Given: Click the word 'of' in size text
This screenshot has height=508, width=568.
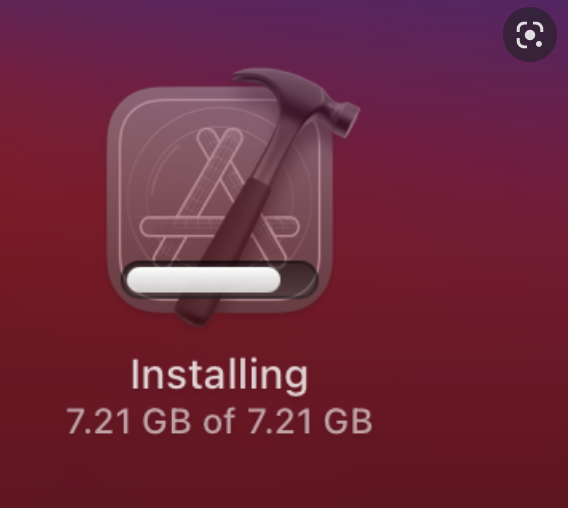Looking at the screenshot, I should [x=220, y=421].
